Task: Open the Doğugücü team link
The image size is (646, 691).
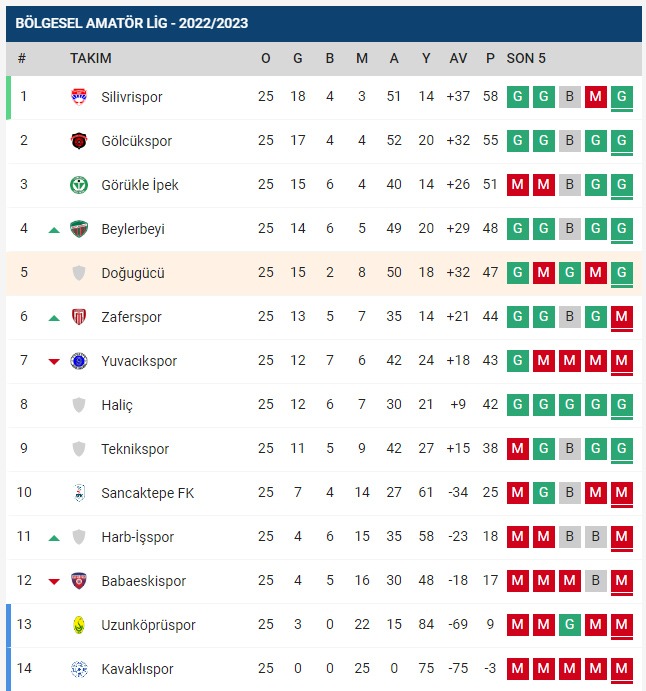Action: tap(133, 273)
